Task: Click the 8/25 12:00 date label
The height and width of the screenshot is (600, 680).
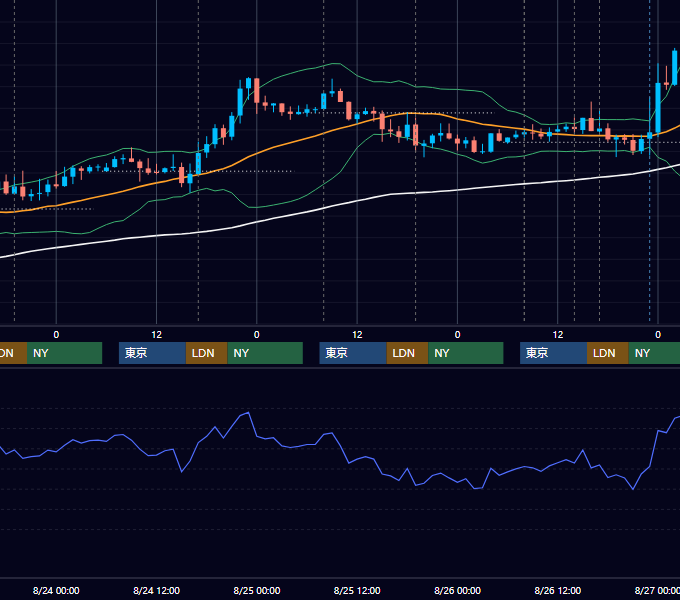Action: pyautogui.click(x=357, y=590)
